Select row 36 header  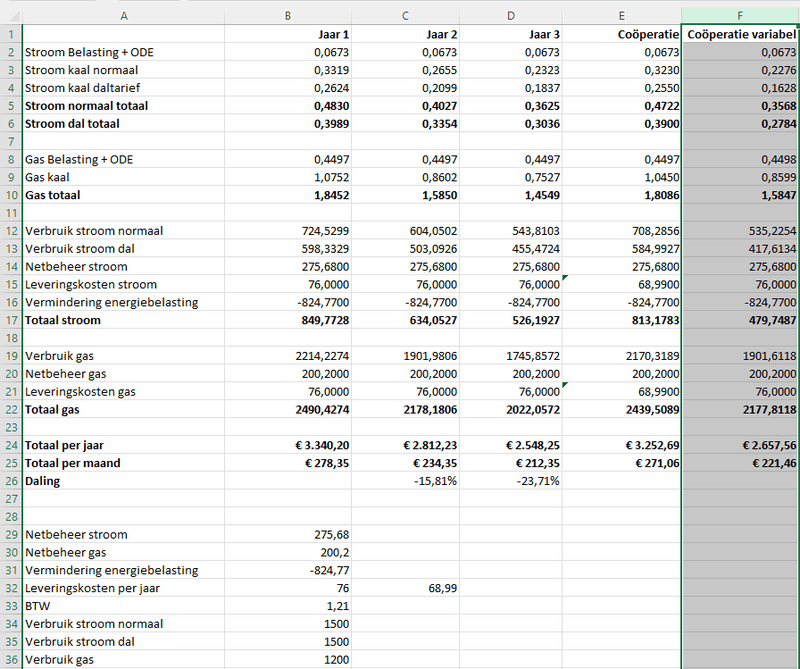pyautogui.click(x=11, y=659)
